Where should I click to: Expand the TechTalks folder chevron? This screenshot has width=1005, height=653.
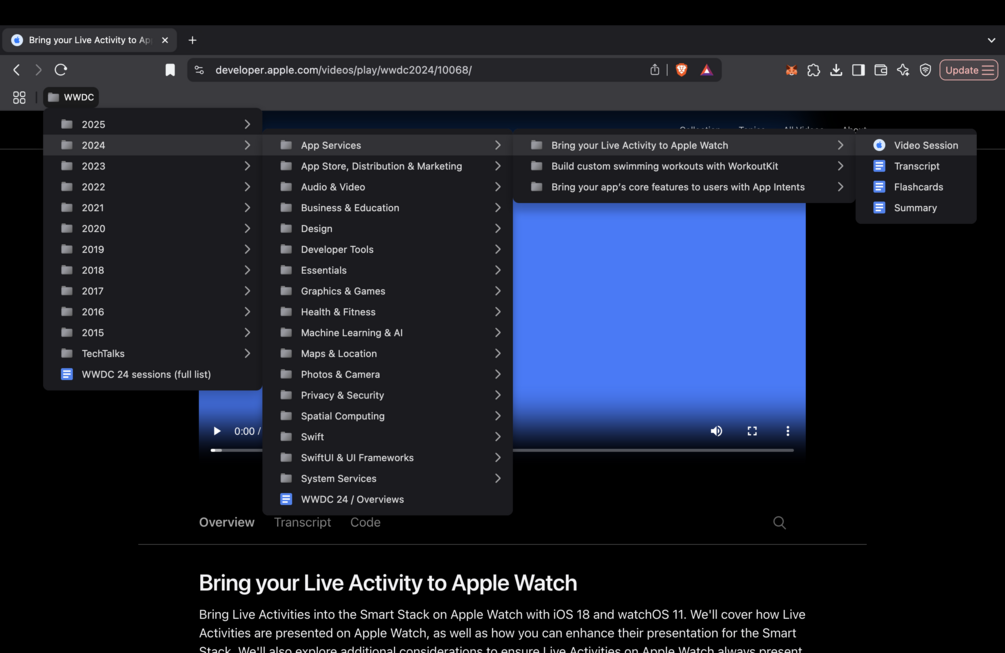click(x=247, y=354)
